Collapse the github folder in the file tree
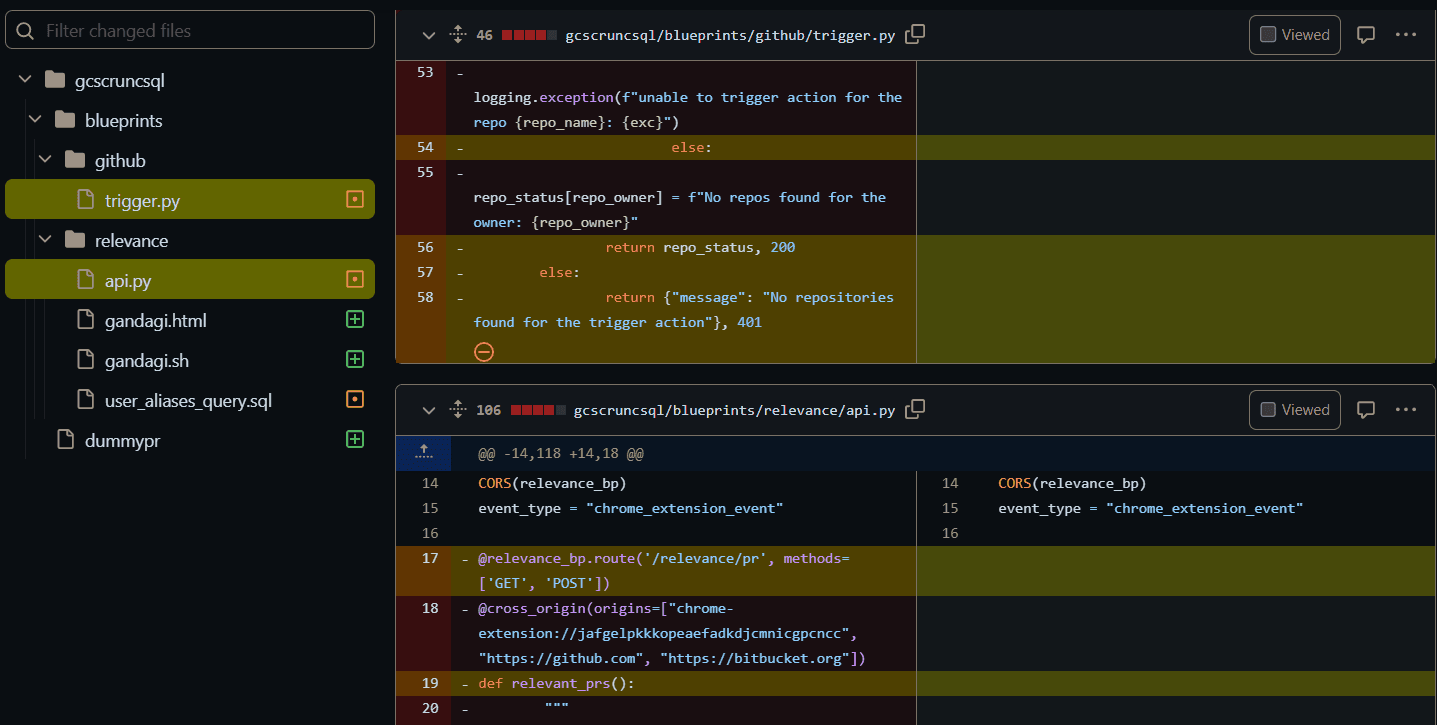1437x725 pixels. click(x=44, y=159)
